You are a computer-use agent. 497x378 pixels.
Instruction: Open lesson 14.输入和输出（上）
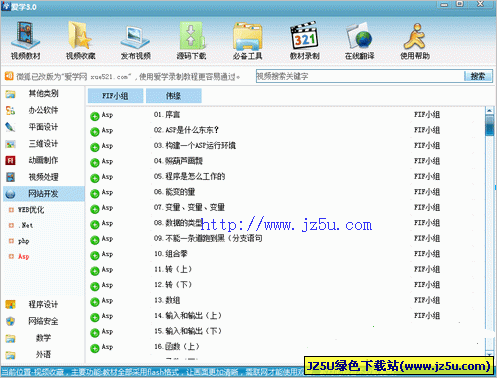(188, 316)
